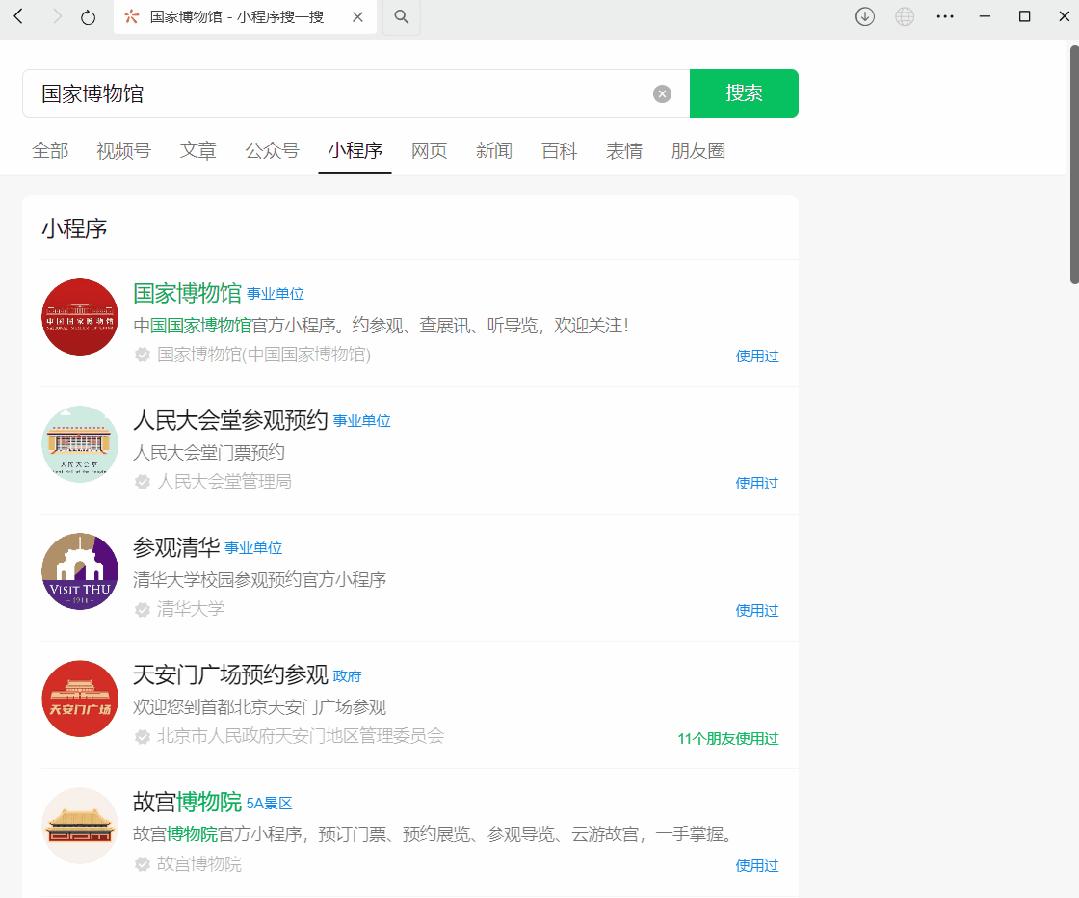This screenshot has height=898, width=1079.
Task: Clear the search box text
Action: pos(662,94)
